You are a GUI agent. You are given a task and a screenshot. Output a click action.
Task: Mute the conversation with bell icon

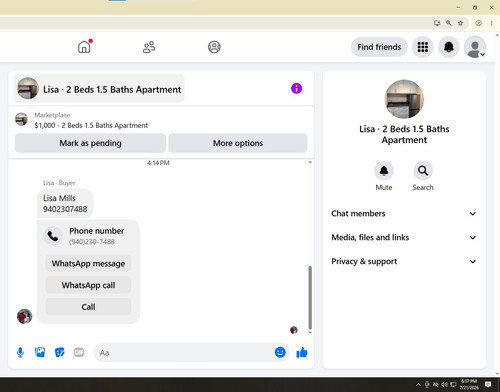384,171
